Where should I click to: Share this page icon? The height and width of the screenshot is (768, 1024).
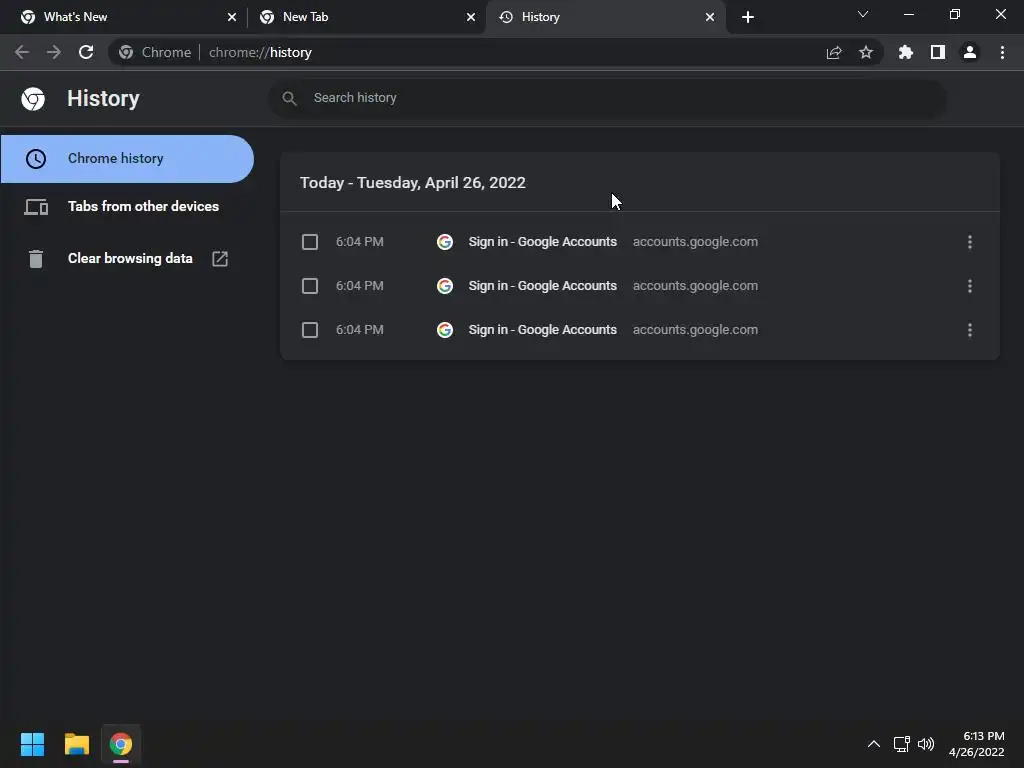pos(834,52)
